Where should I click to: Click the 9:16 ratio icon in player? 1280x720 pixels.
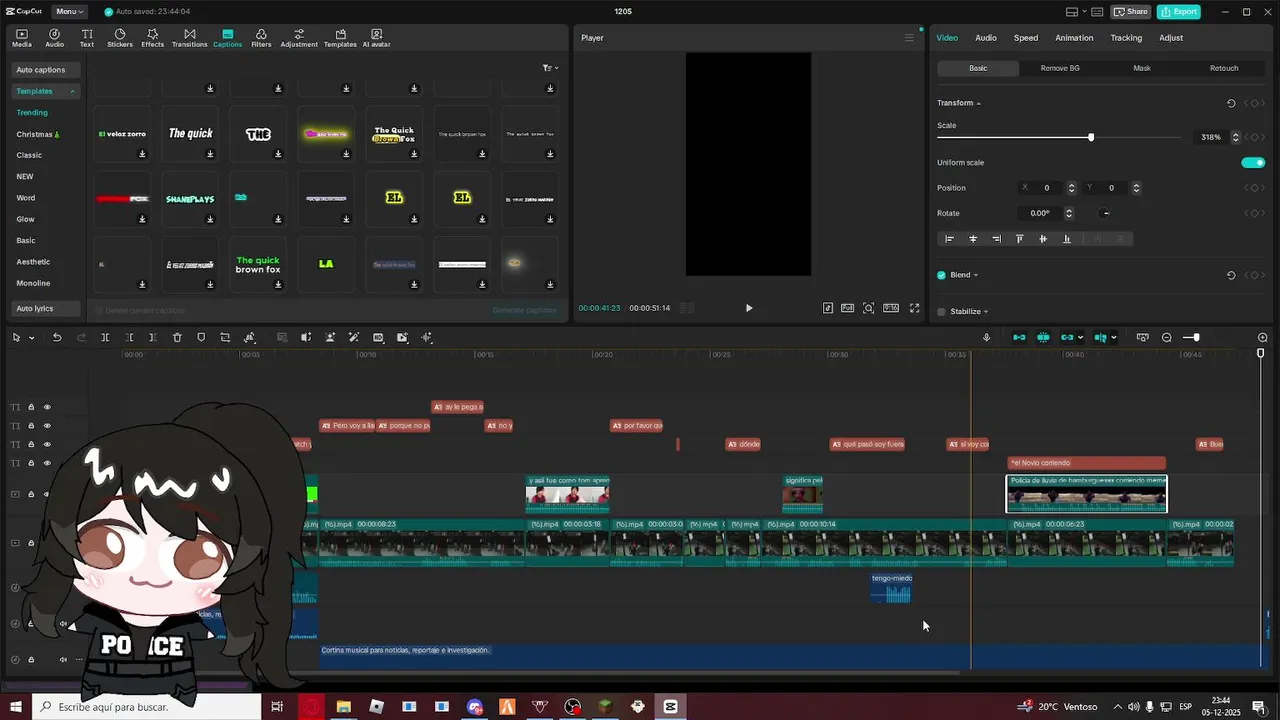890,308
